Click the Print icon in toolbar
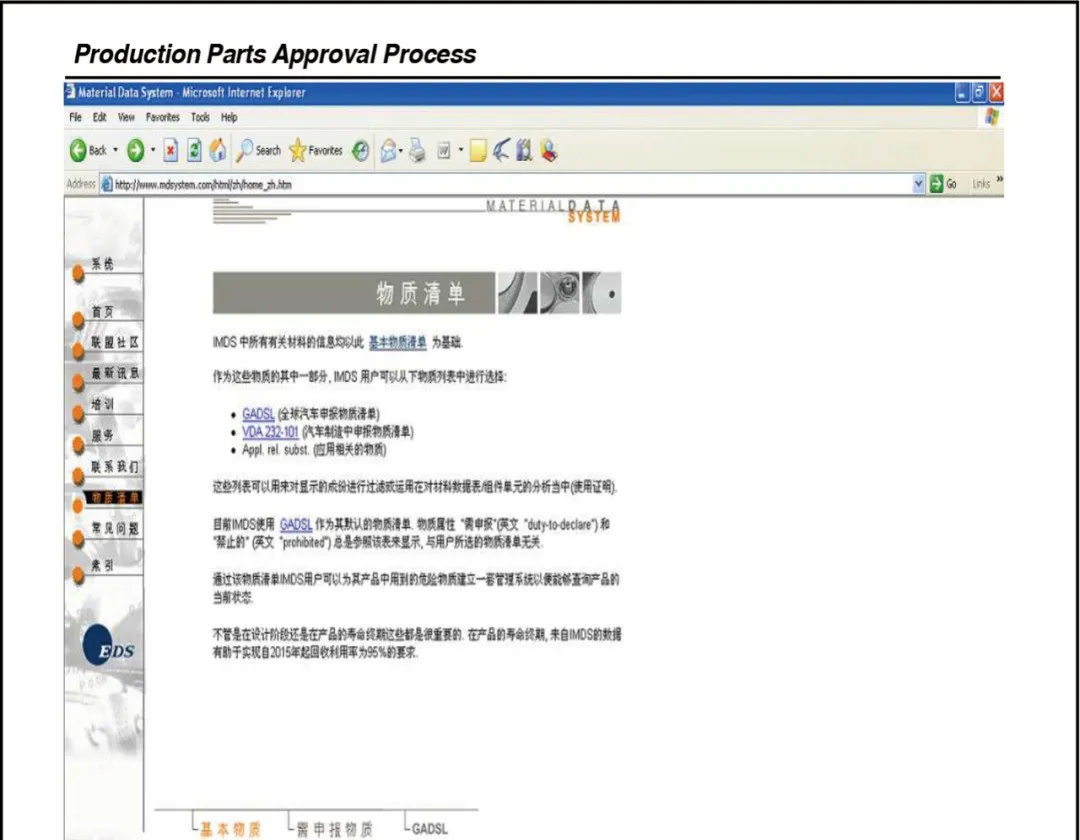The image size is (1080, 840). pyautogui.click(x=415, y=150)
